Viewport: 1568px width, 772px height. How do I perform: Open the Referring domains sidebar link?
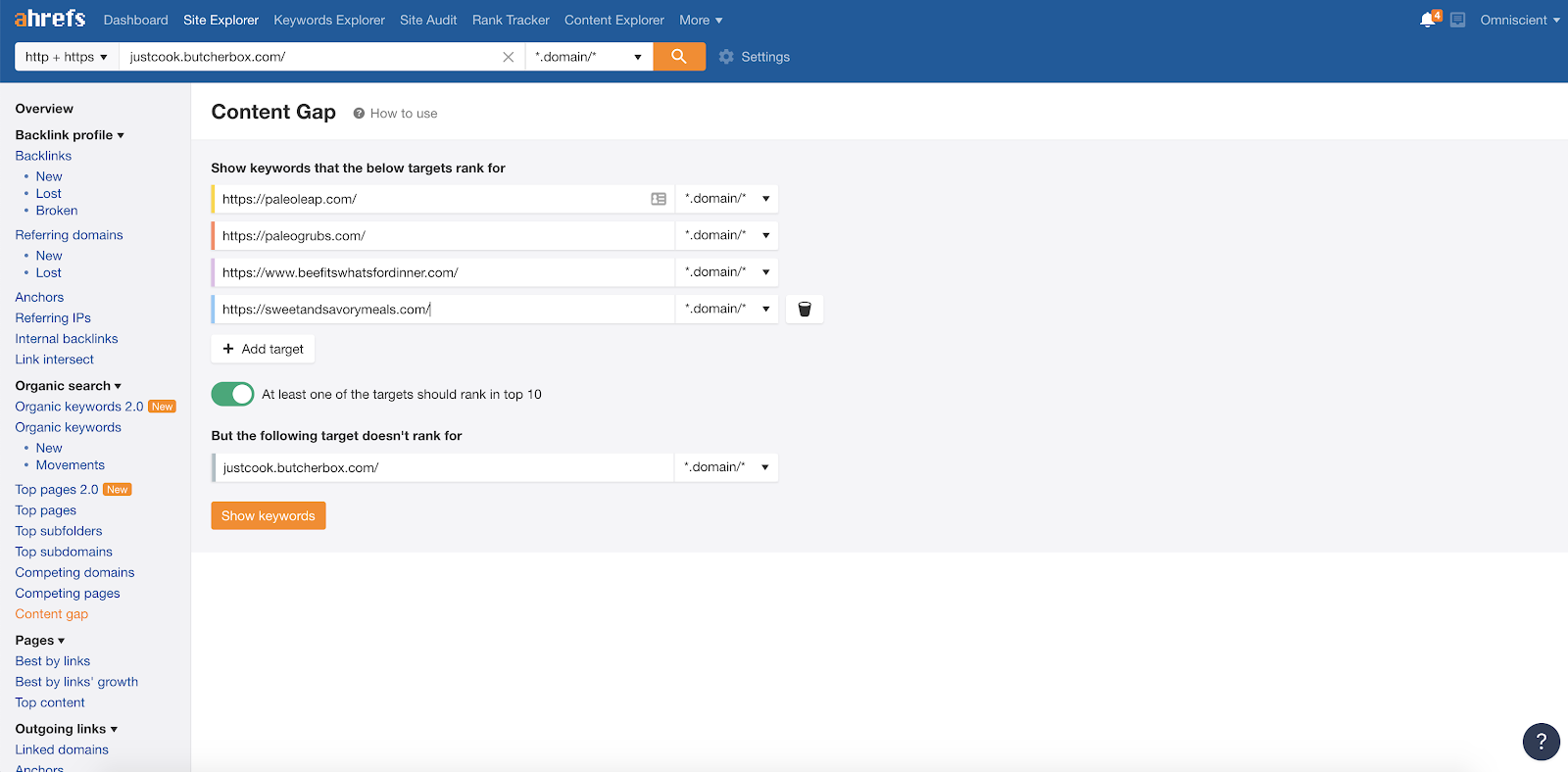tap(70, 235)
